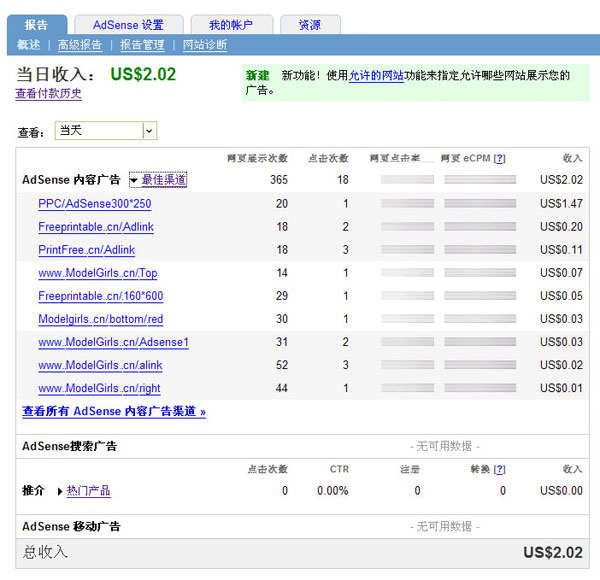Open the www.ModelGirls.cn/right channel
Viewport: 600px width, 580px height.
(99, 389)
